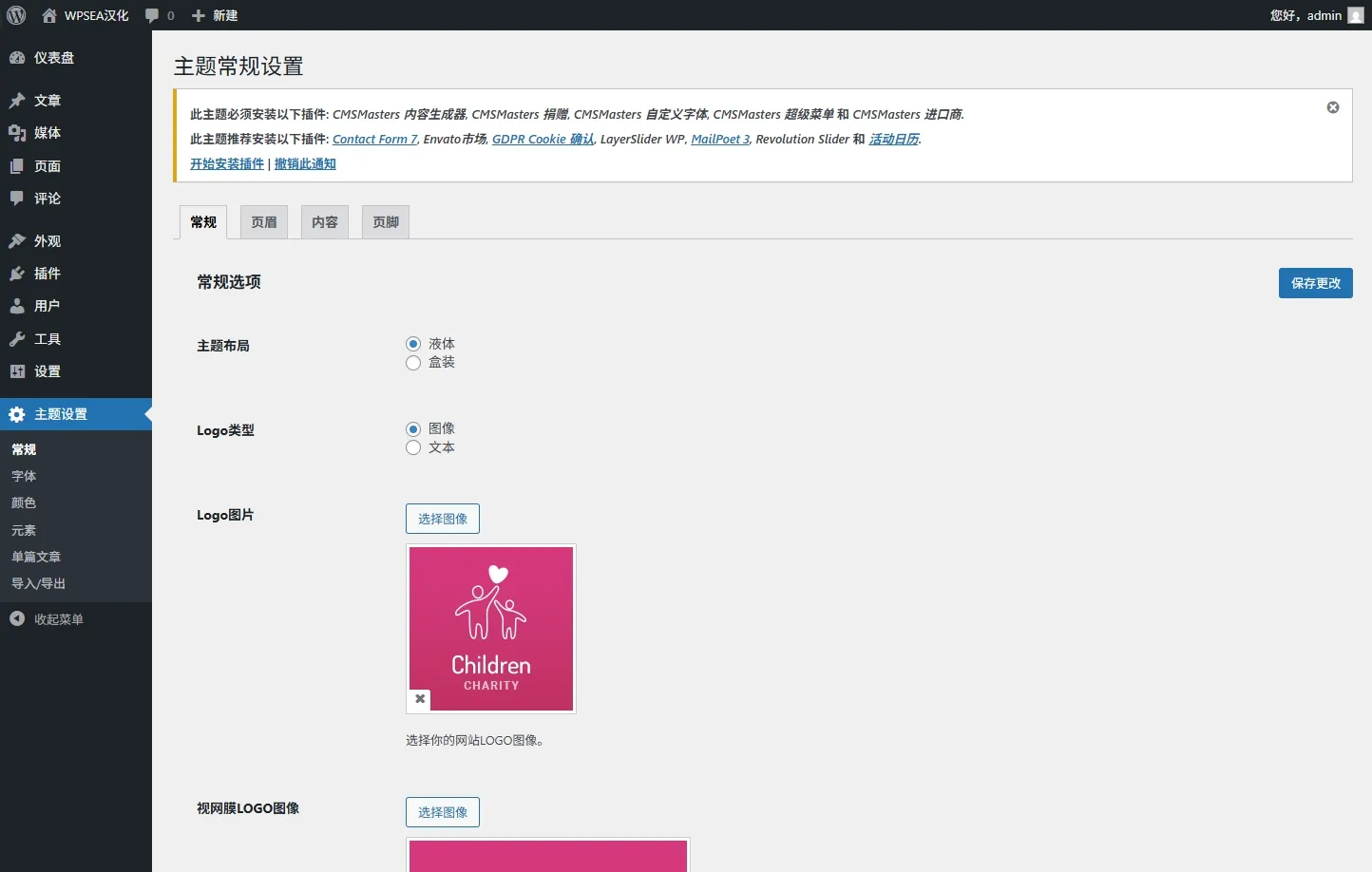Select the 文本 logo type option

(x=413, y=447)
